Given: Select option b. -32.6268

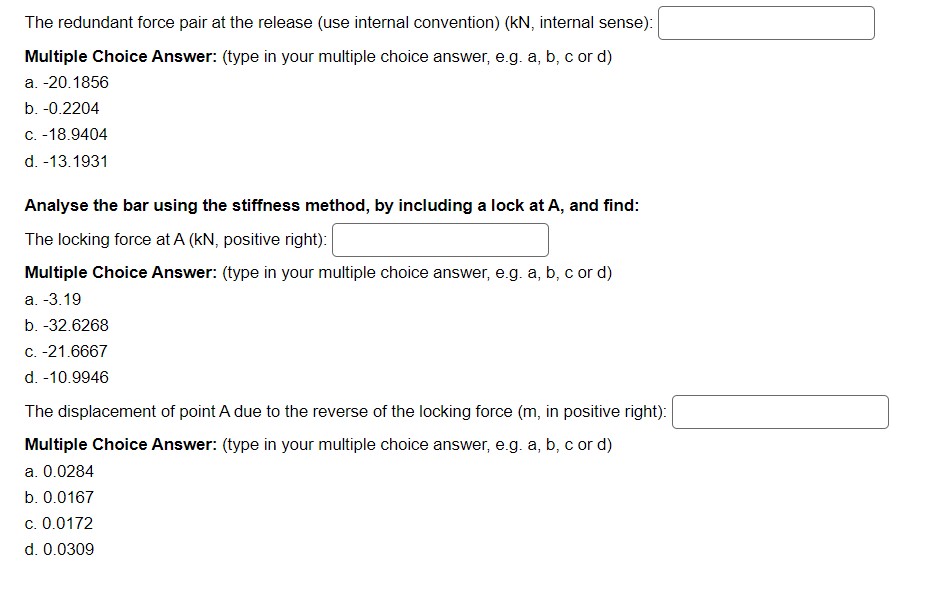Looking at the screenshot, I should tap(67, 326).
